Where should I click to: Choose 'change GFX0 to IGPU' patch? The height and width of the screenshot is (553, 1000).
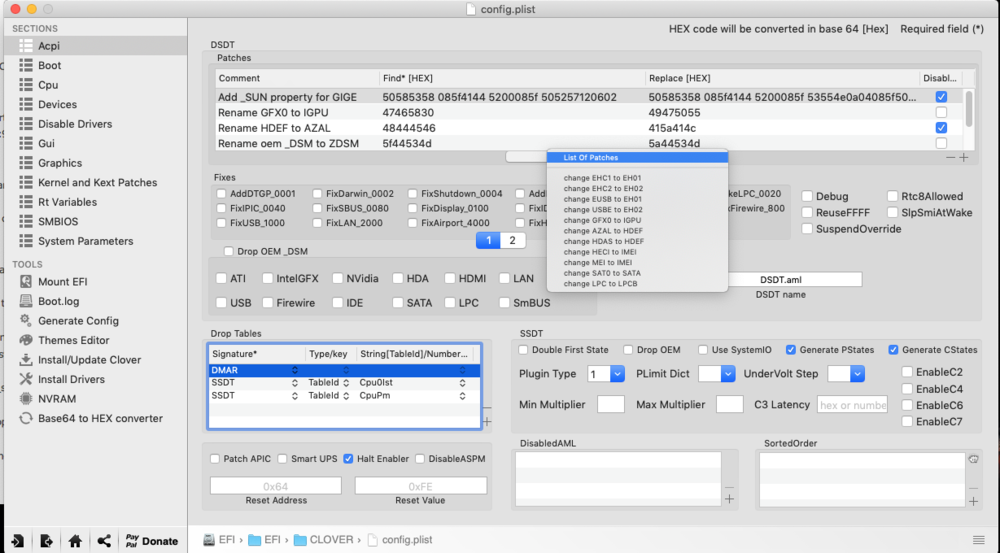click(603, 218)
